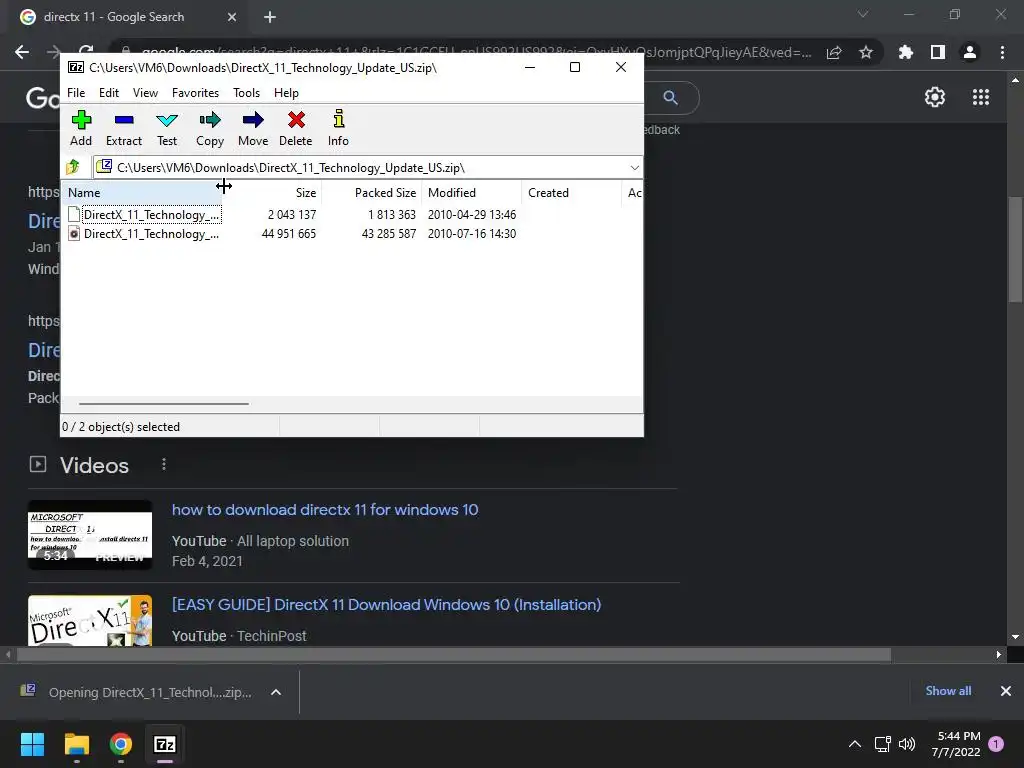
Task: Open the notification badge by the clock
Action: (x=996, y=744)
